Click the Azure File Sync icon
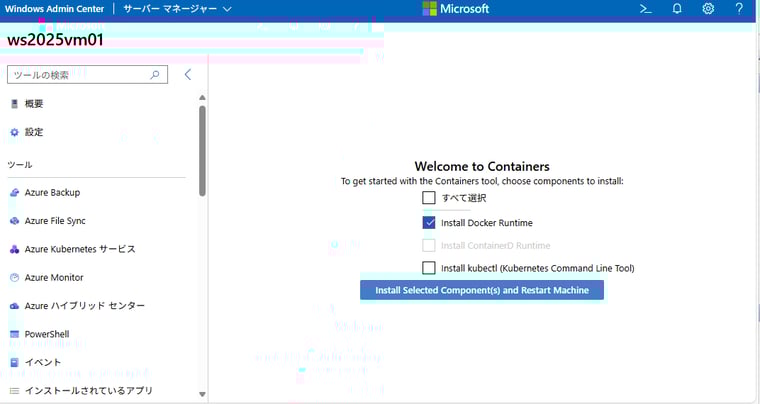 15,221
